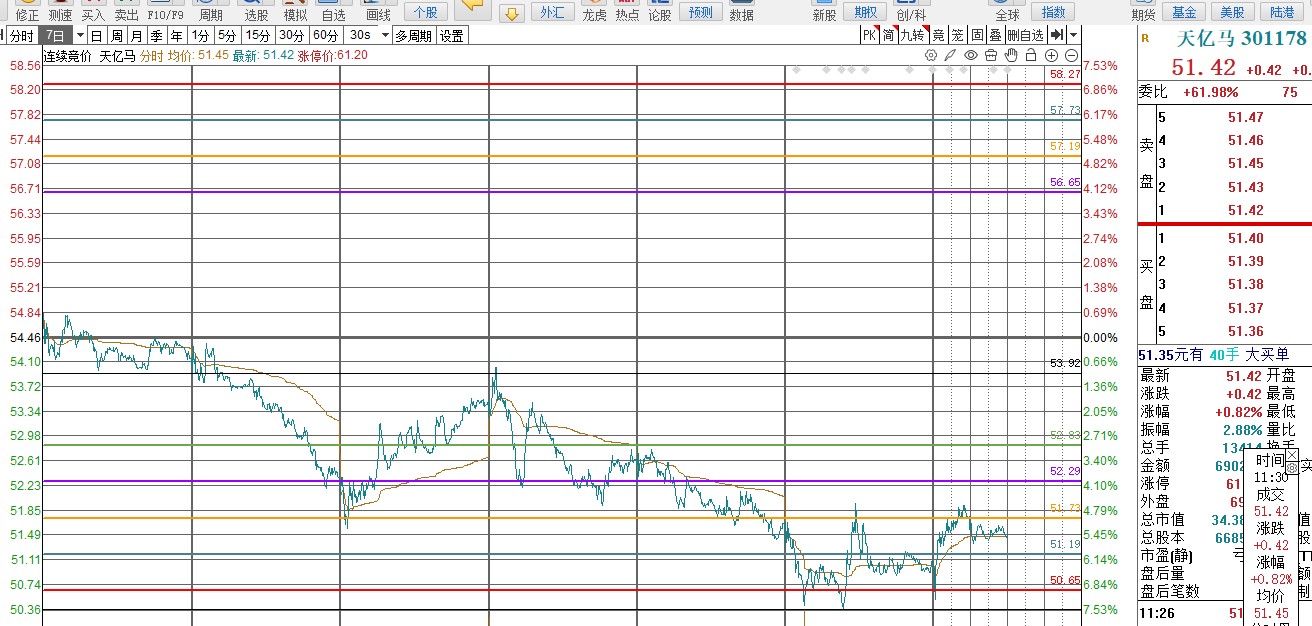1312x626 pixels.
Task: Open the toolbox icon
Action: pyautogui.click(x=991, y=55)
